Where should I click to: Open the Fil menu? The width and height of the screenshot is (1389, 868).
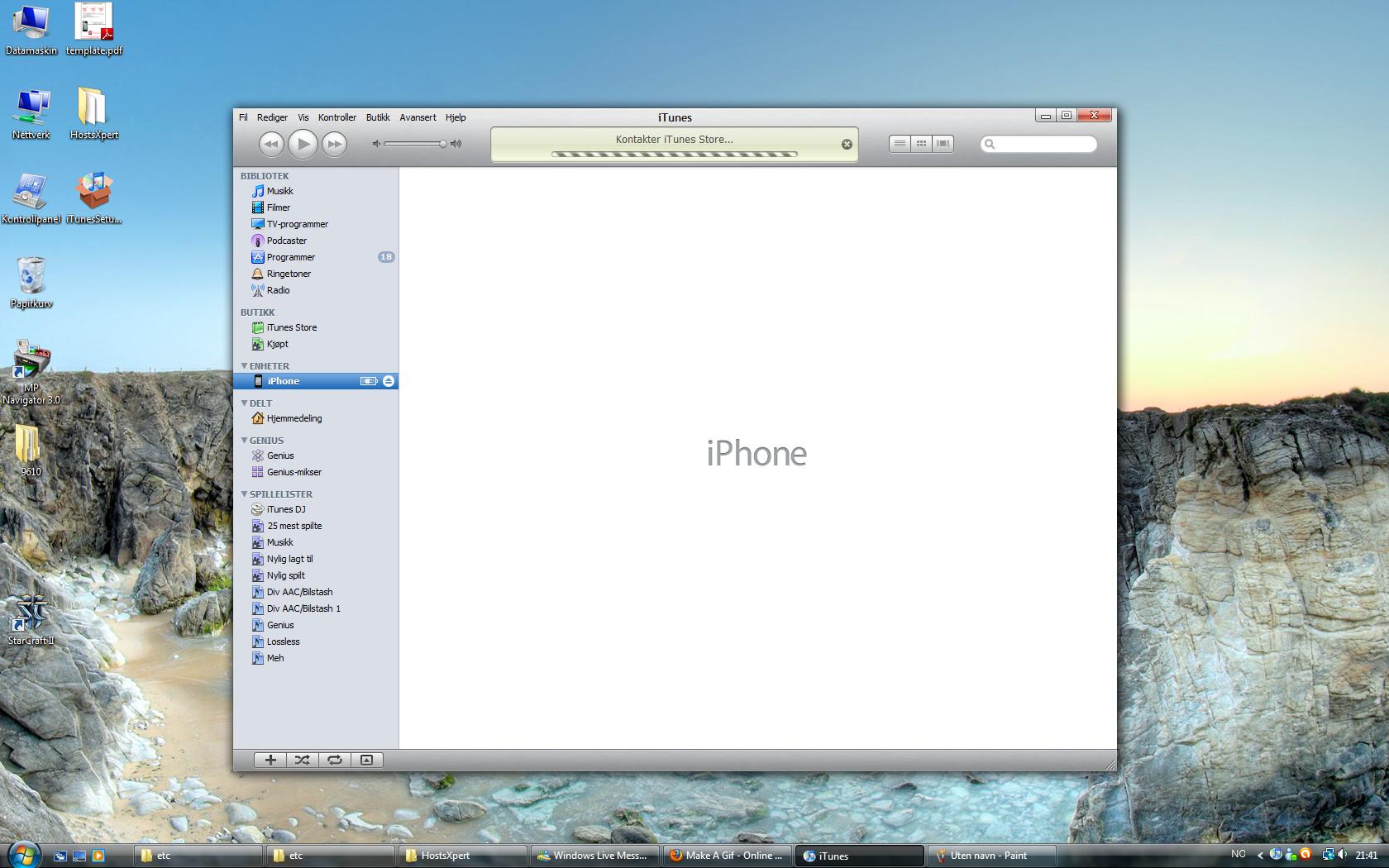243,117
